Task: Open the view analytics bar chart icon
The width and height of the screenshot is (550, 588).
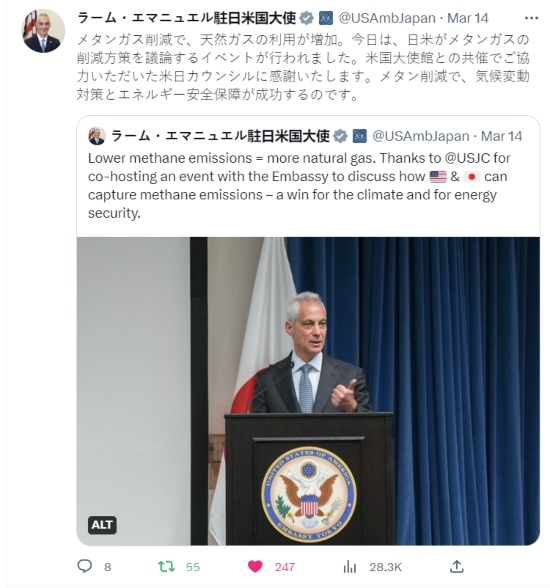Action: click(x=349, y=567)
